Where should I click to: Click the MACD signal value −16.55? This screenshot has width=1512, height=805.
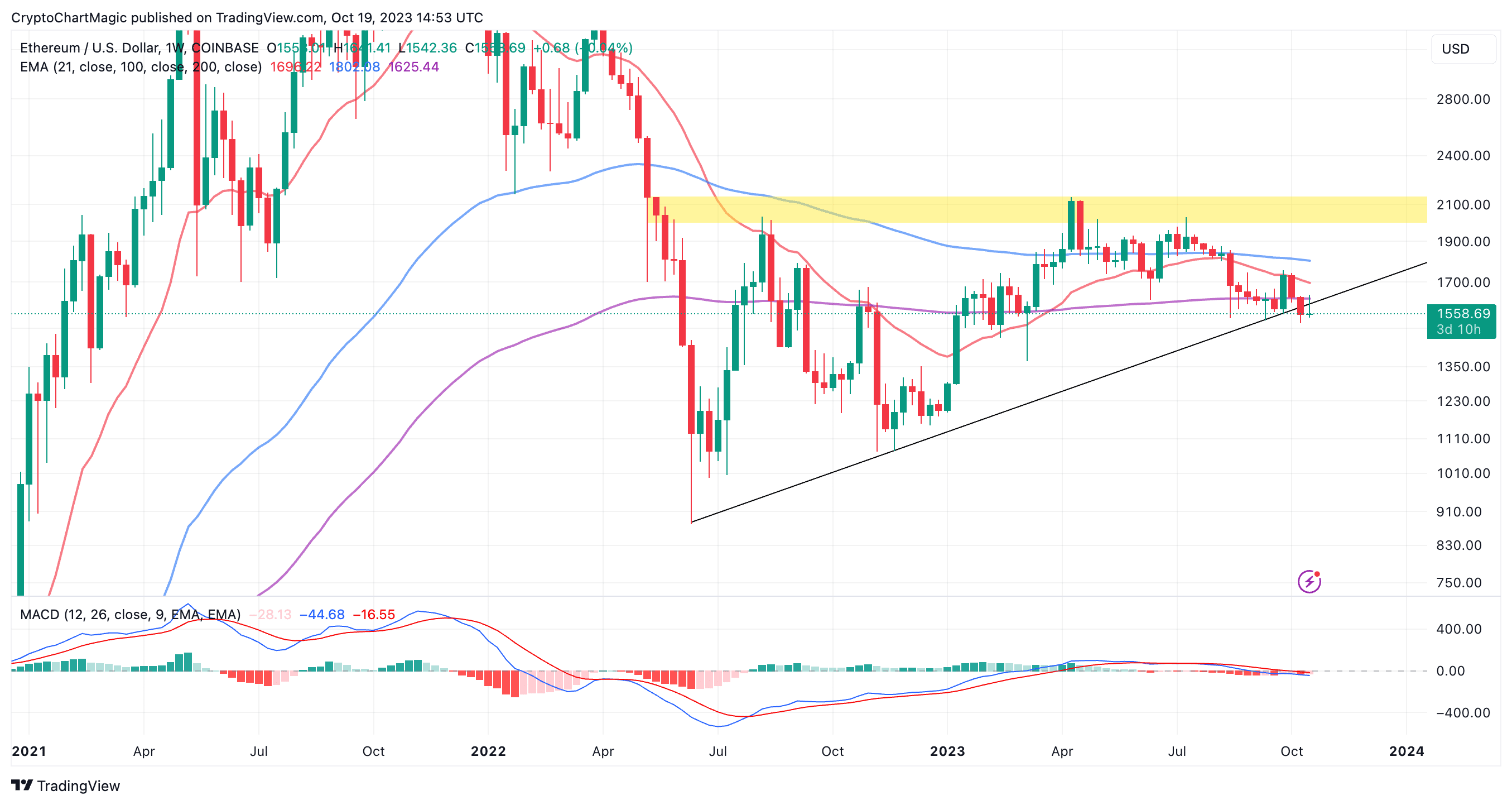[373, 614]
